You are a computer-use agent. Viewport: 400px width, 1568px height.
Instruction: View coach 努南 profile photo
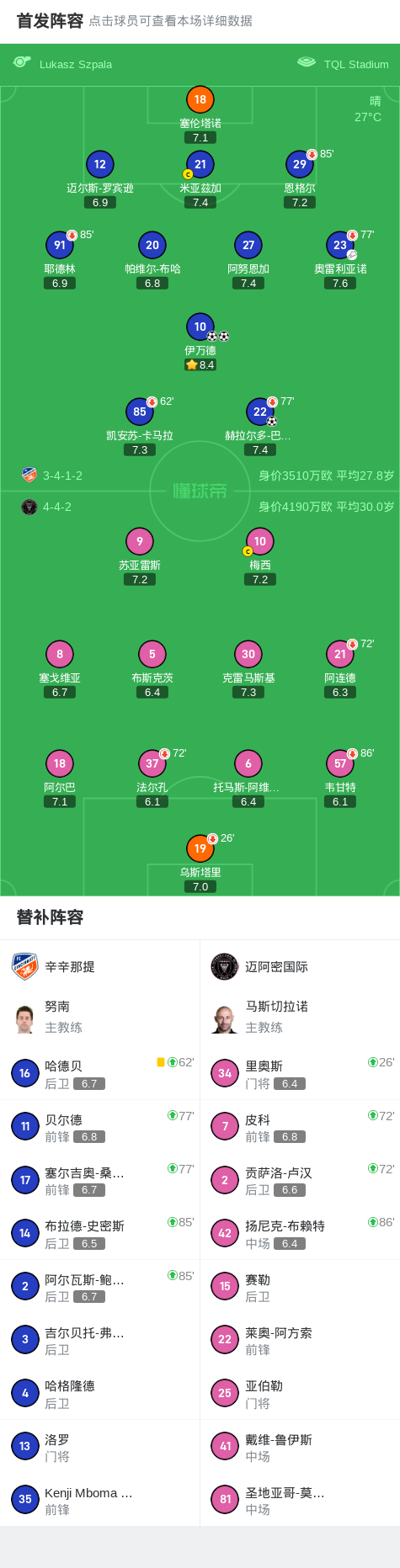coord(24,1018)
